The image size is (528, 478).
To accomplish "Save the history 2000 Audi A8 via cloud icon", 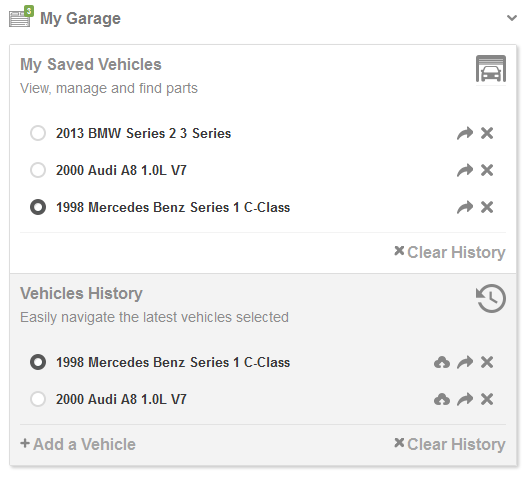I will pos(442,400).
